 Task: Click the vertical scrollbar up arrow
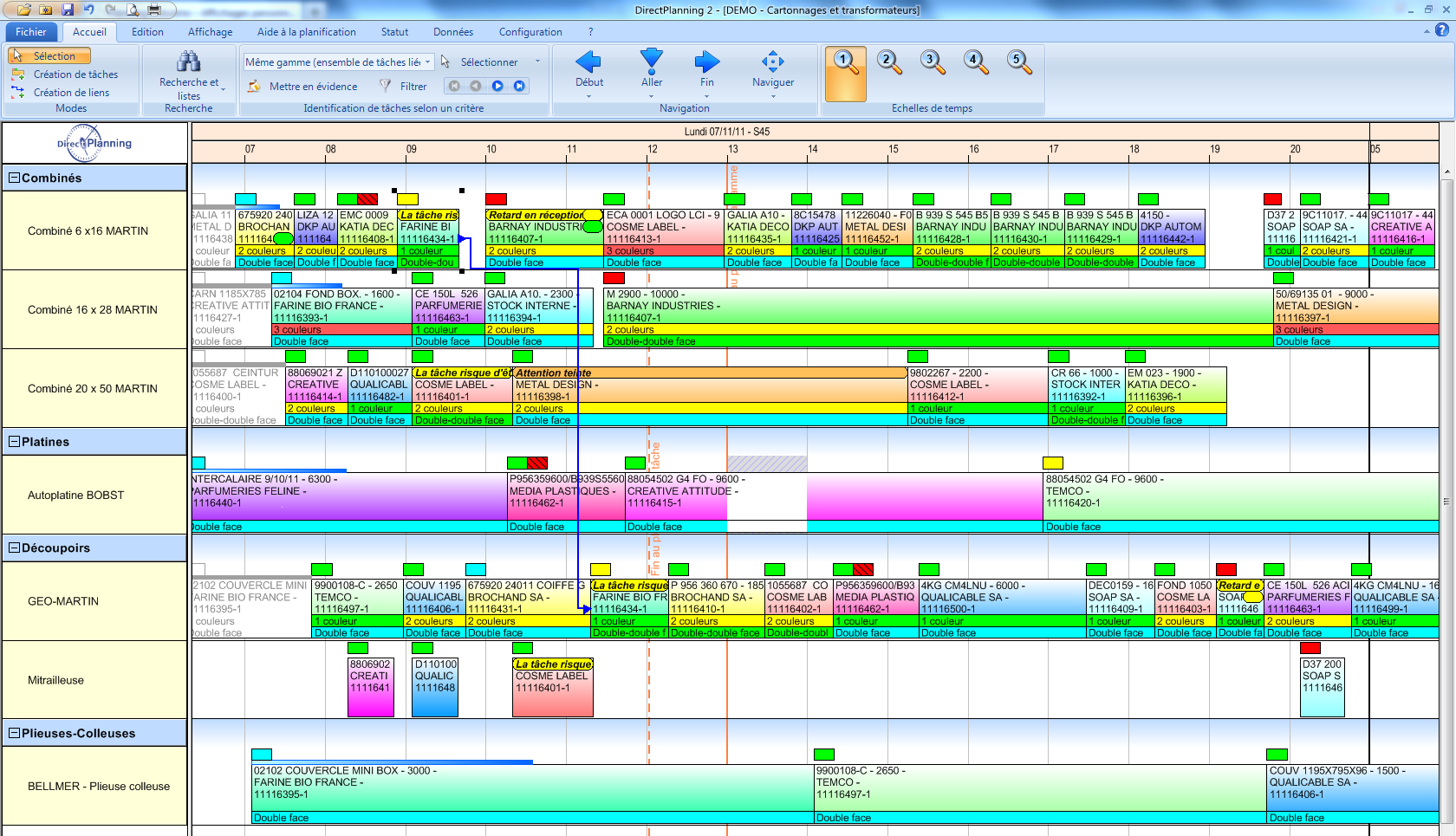(1446, 172)
